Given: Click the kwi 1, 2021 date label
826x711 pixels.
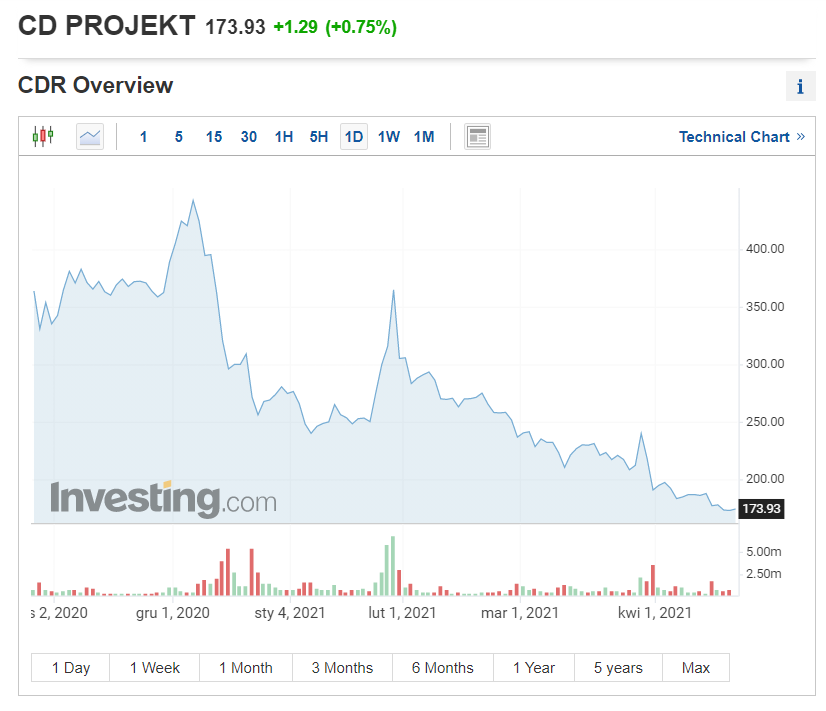Looking at the screenshot, I should pyautogui.click(x=655, y=613).
